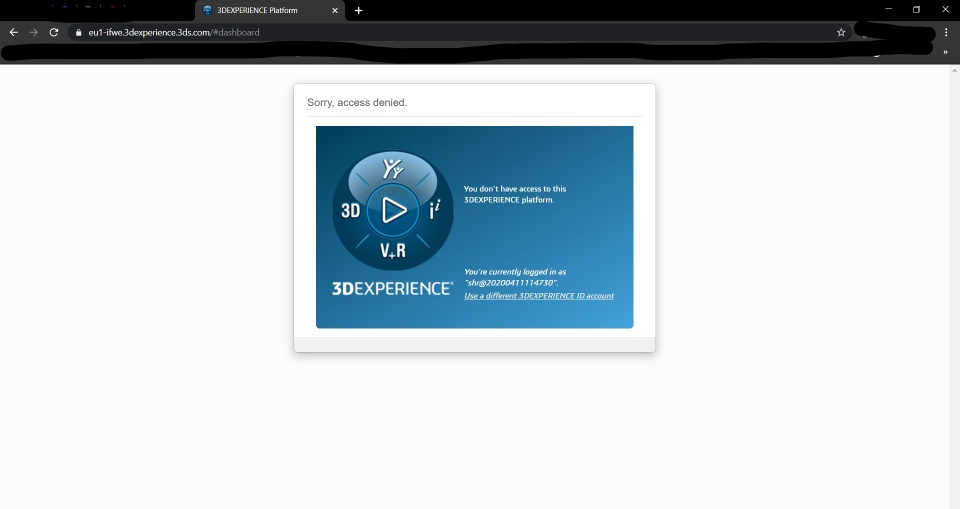Restore down the browser window
Image resolution: width=960 pixels, height=509 pixels.
coord(917,9)
